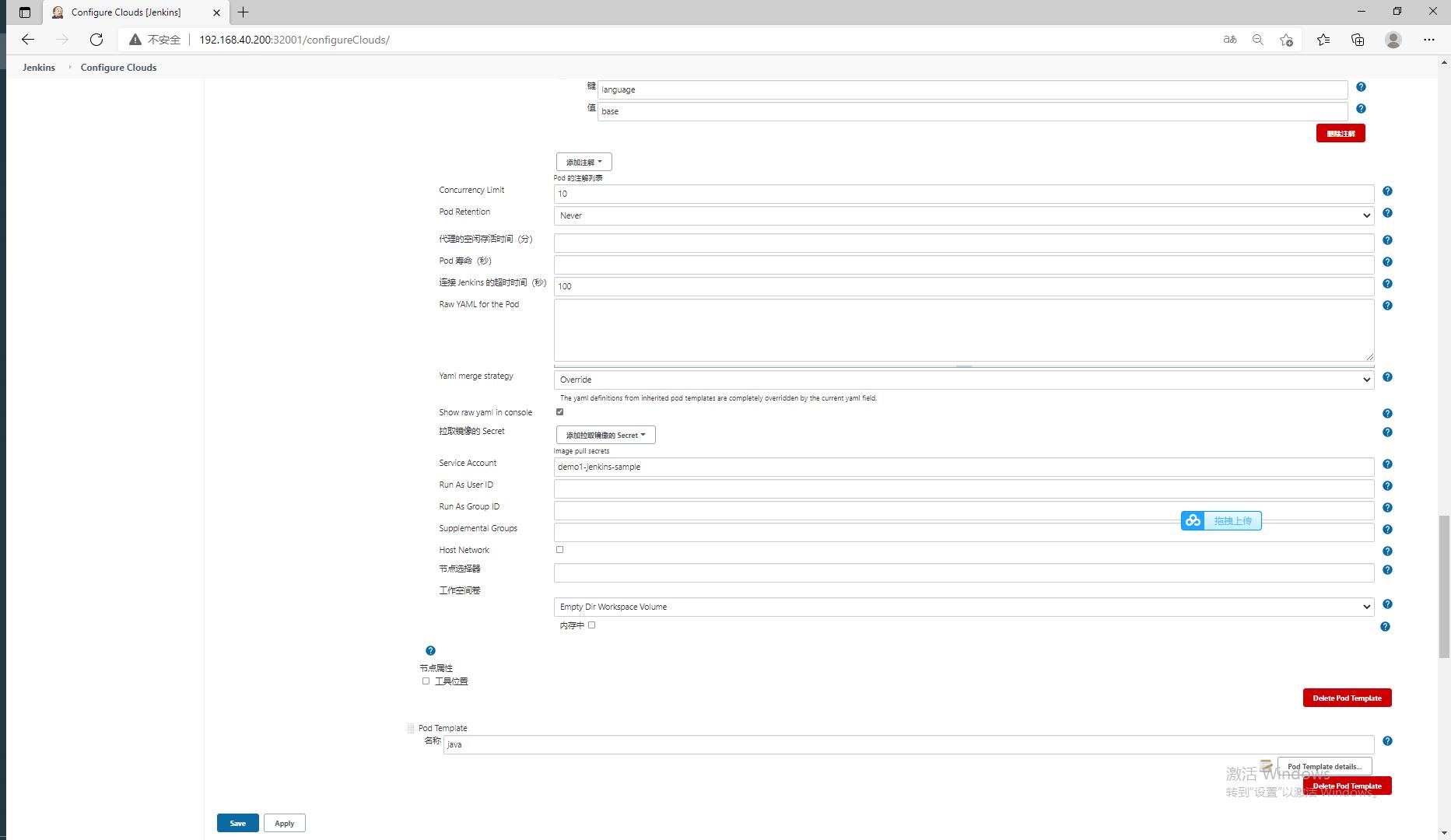Click red delete annotation button
Screen dimensions: 1451x840
tap(1341, 133)
